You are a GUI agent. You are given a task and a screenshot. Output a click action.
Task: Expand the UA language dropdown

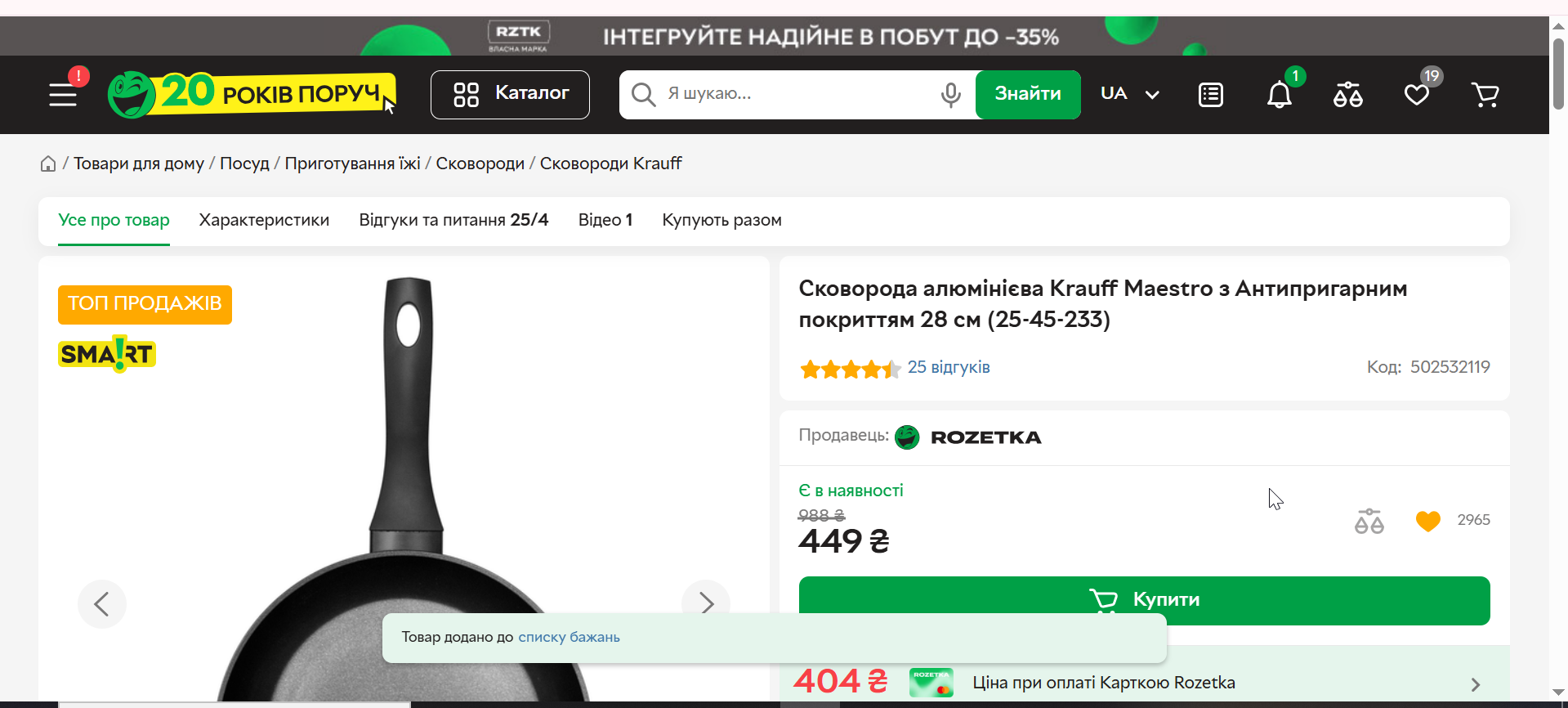click(1130, 94)
